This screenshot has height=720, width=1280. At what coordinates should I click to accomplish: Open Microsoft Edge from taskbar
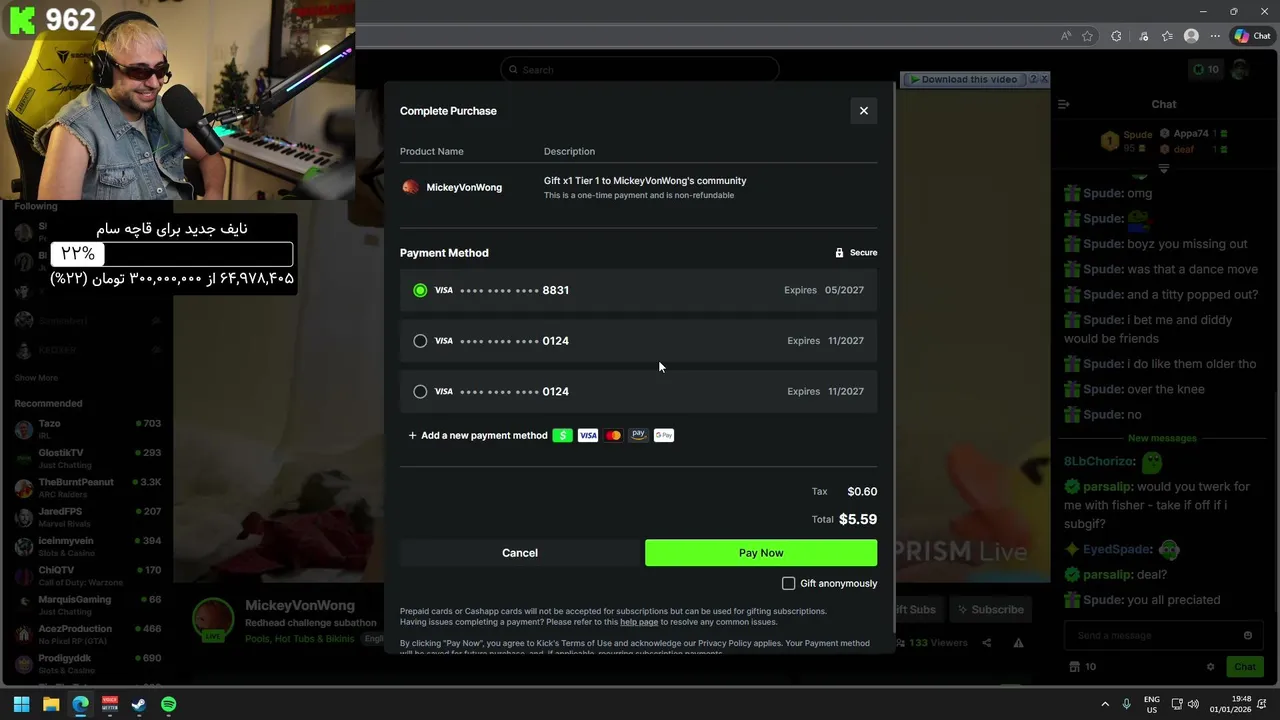pos(80,704)
